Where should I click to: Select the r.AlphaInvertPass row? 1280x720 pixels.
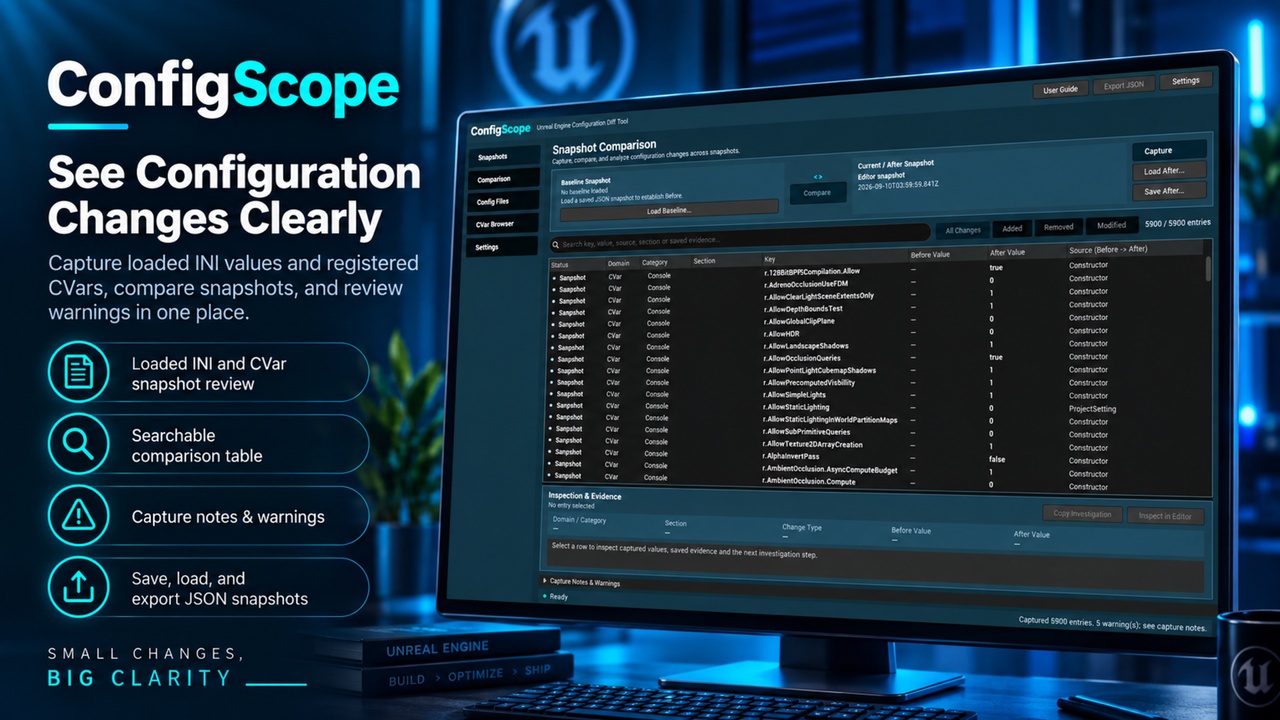click(x=878, y=458)
